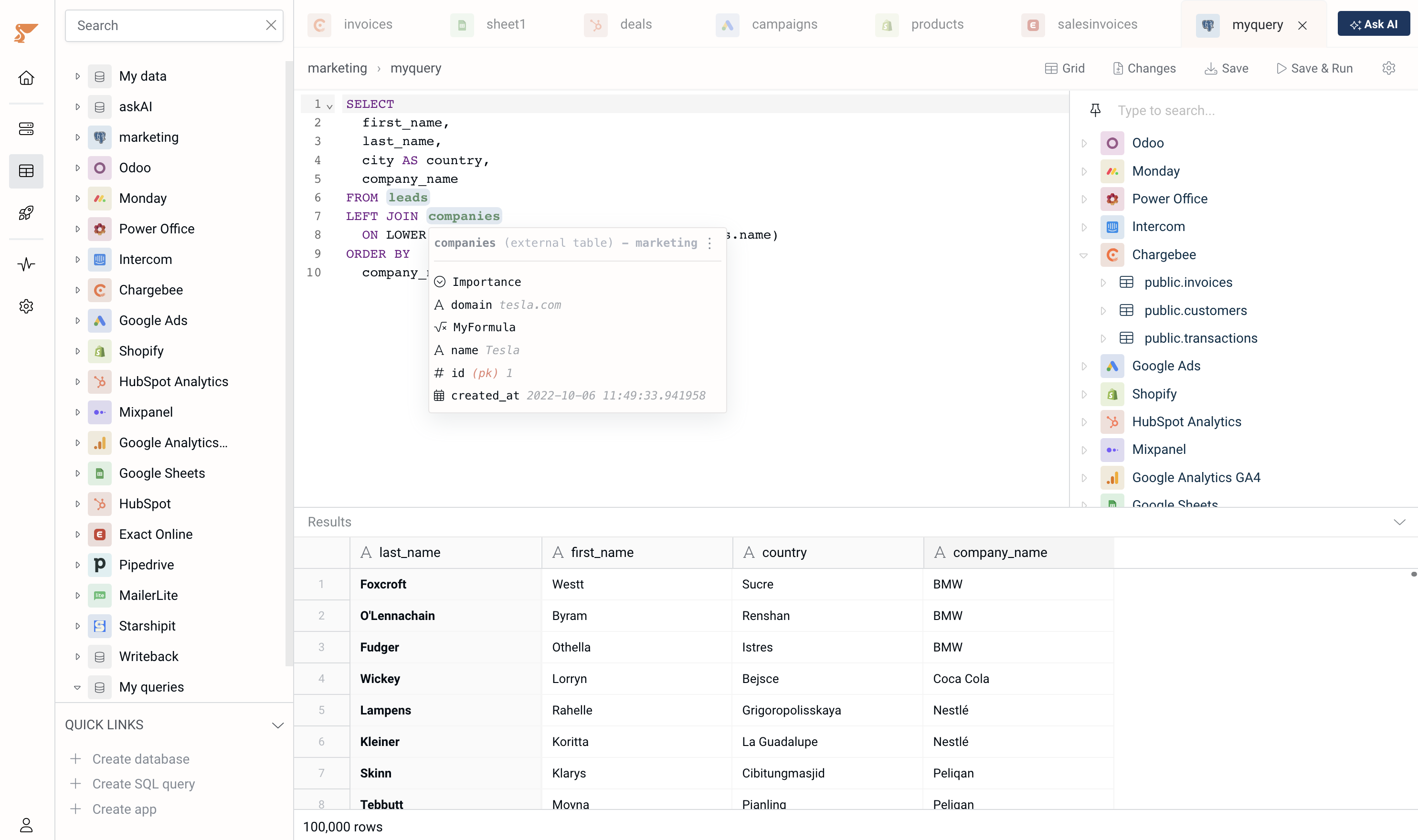Collapse Chargebee in the right panel

(x=1084, y=255)
